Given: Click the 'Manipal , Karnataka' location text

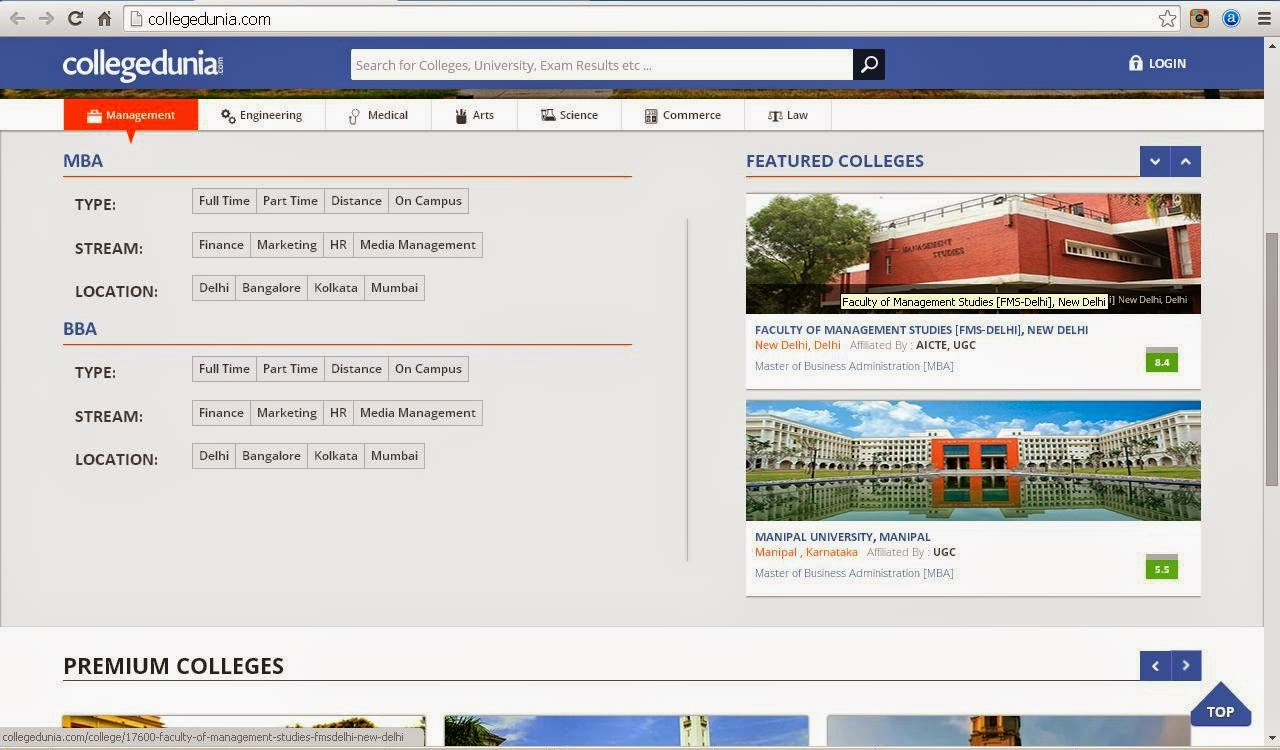Looking at the screenshot, I should pyautogui.click(x=806, y=552).
